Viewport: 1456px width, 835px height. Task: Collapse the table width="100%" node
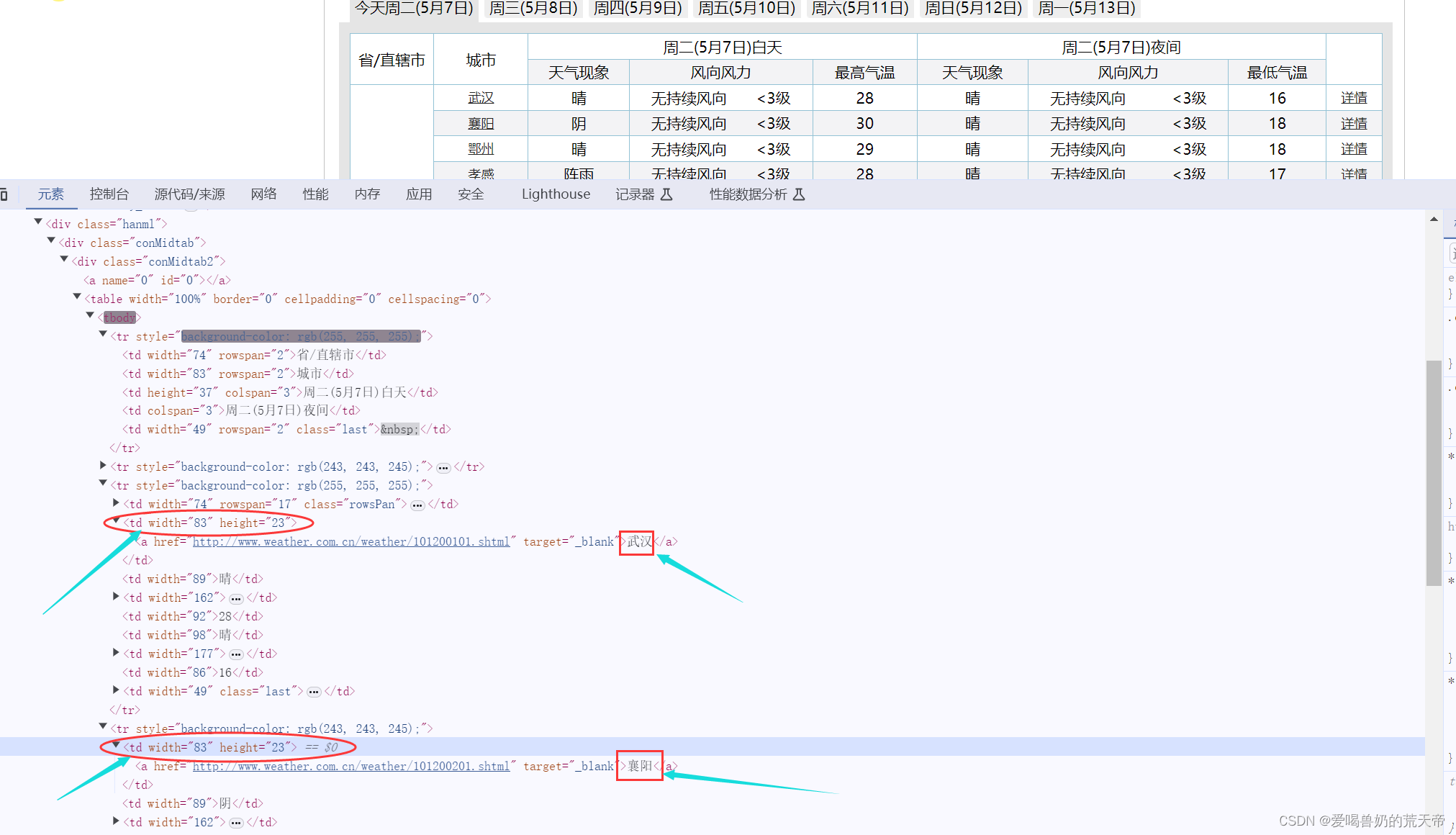pyautogui.click(x=77, y=297)
